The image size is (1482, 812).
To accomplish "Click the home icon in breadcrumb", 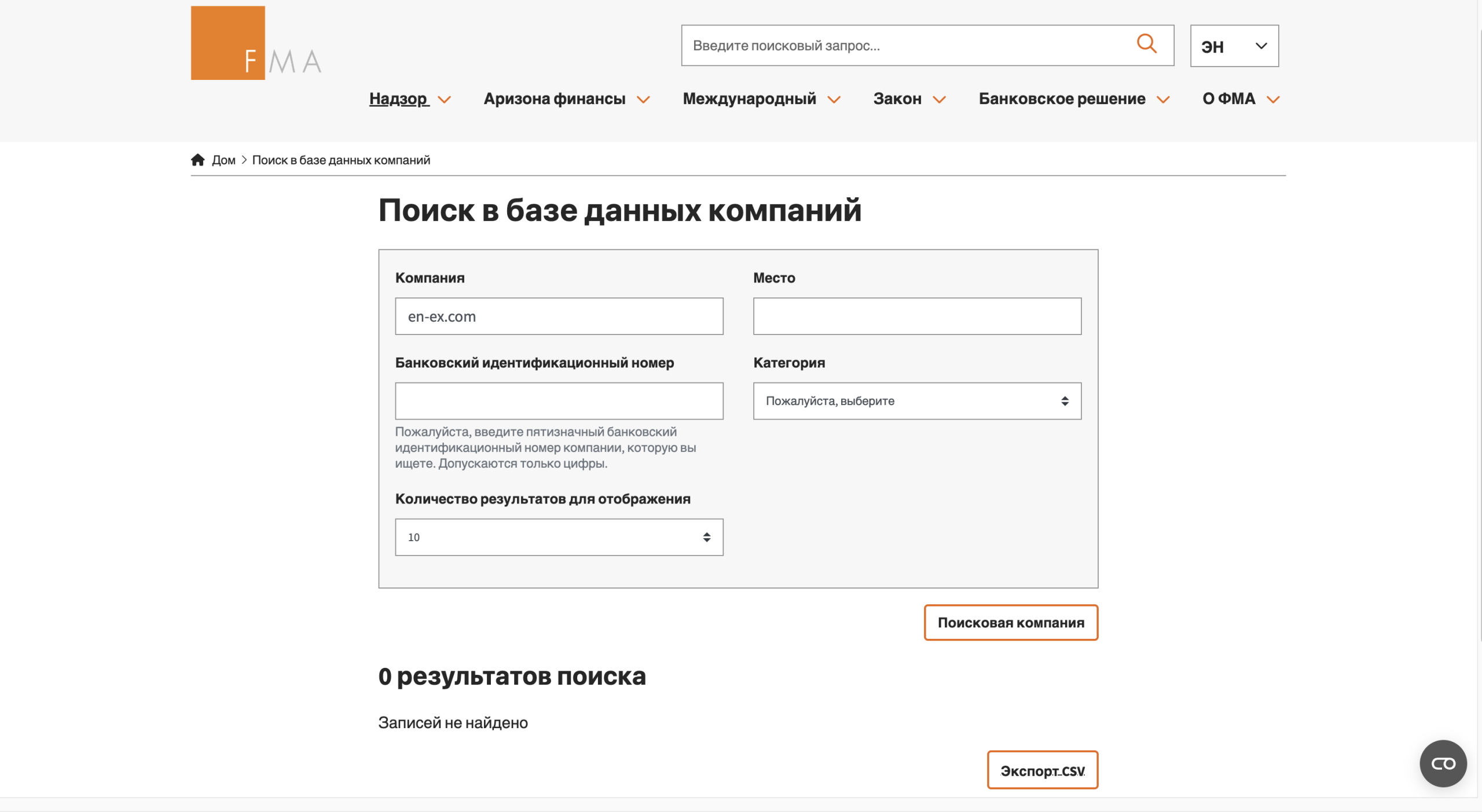I will tap(197, 160).
